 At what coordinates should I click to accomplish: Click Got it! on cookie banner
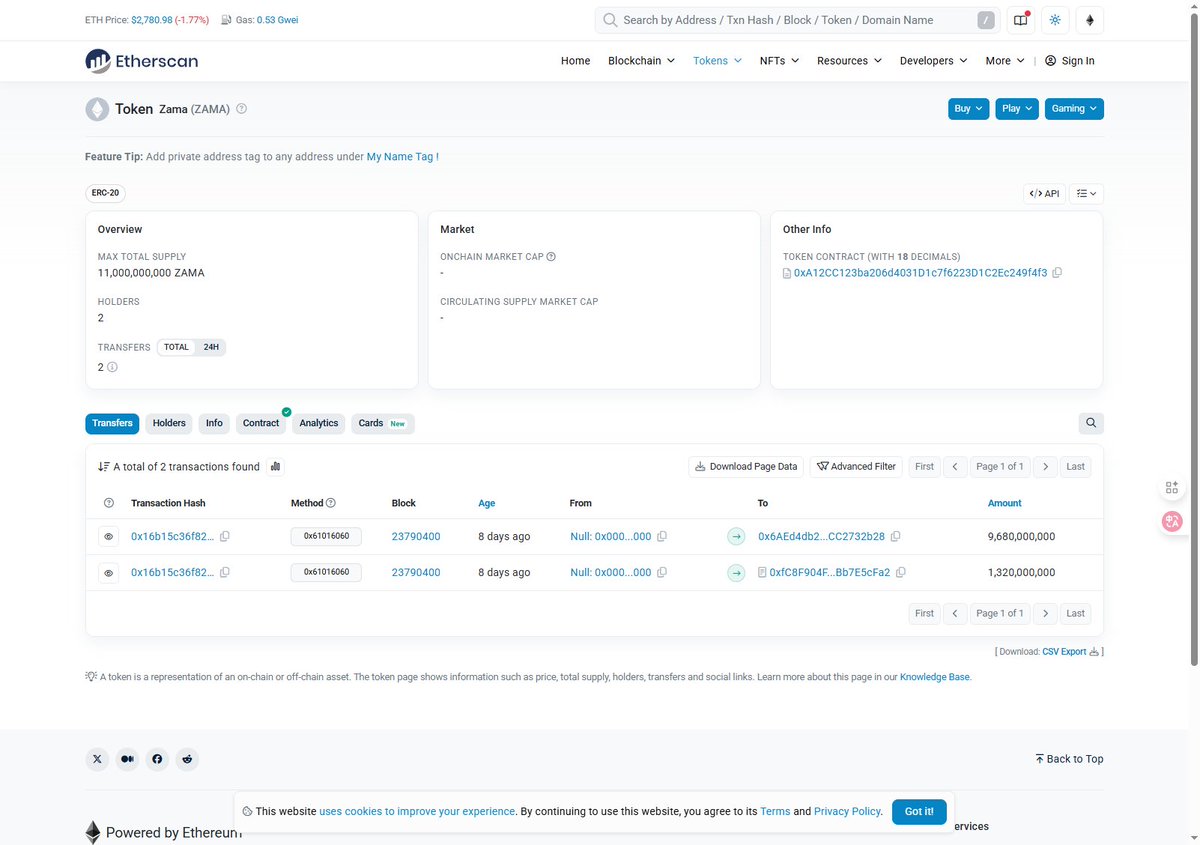click(x=919, y=811)
